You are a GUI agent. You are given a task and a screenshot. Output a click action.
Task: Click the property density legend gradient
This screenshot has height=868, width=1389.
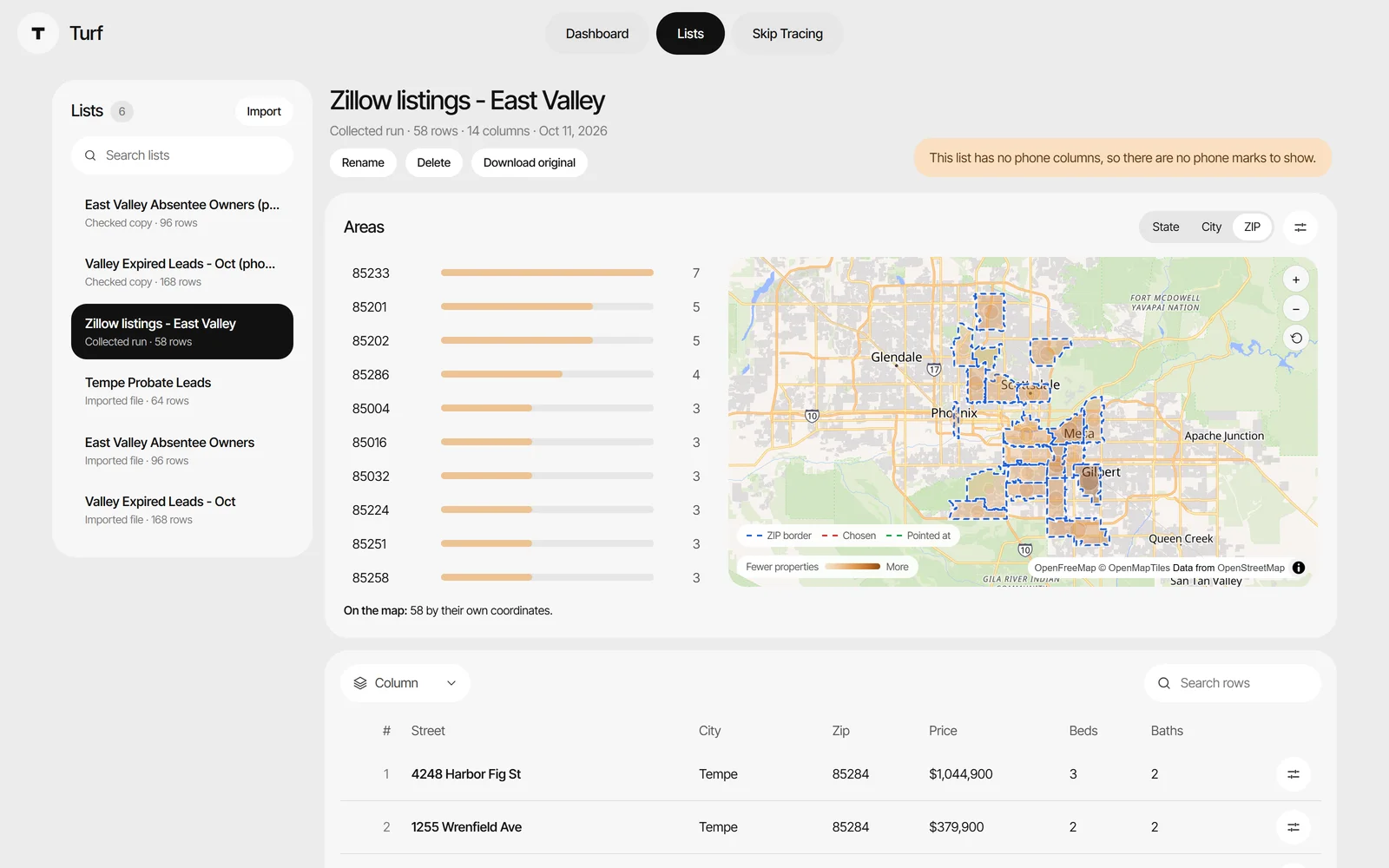point(852,567)
